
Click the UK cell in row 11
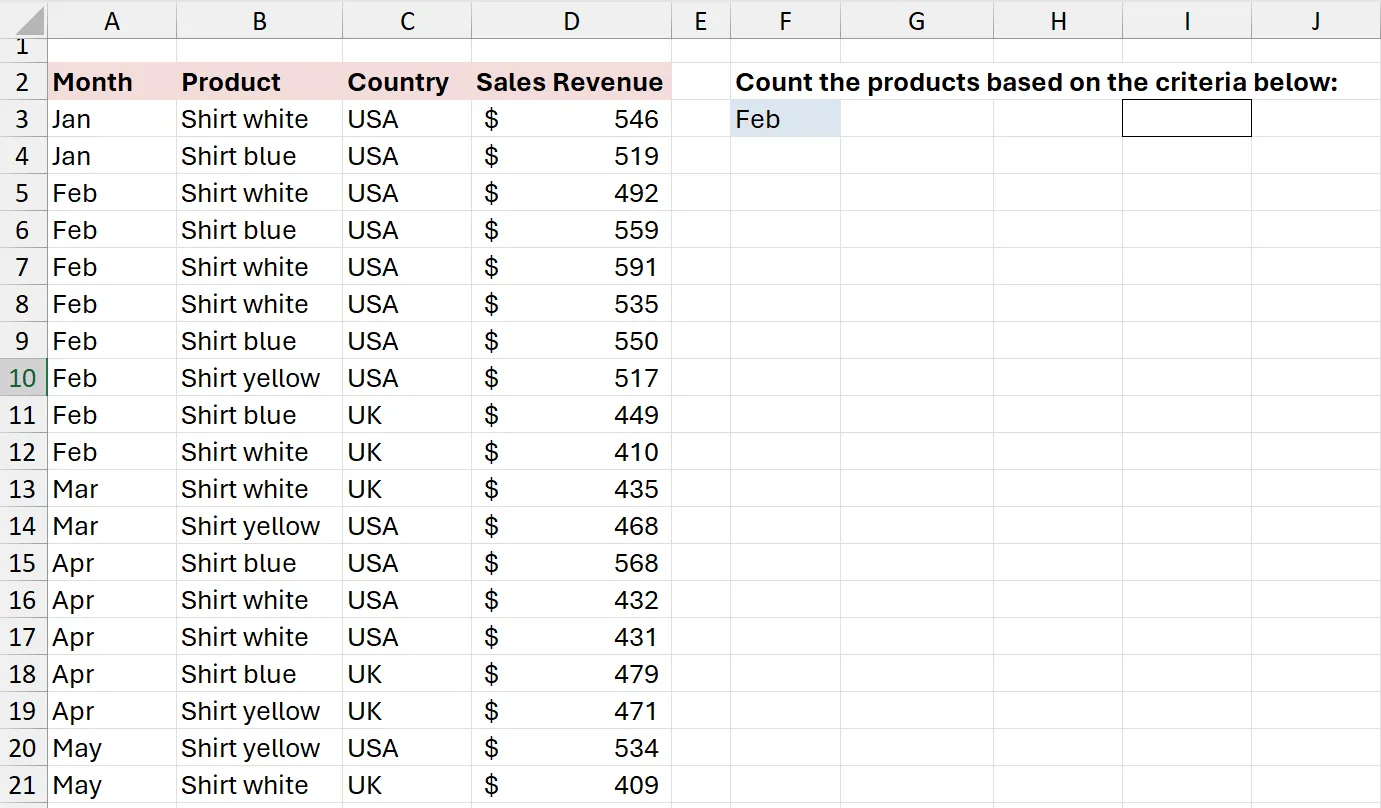tap(406, 415)
